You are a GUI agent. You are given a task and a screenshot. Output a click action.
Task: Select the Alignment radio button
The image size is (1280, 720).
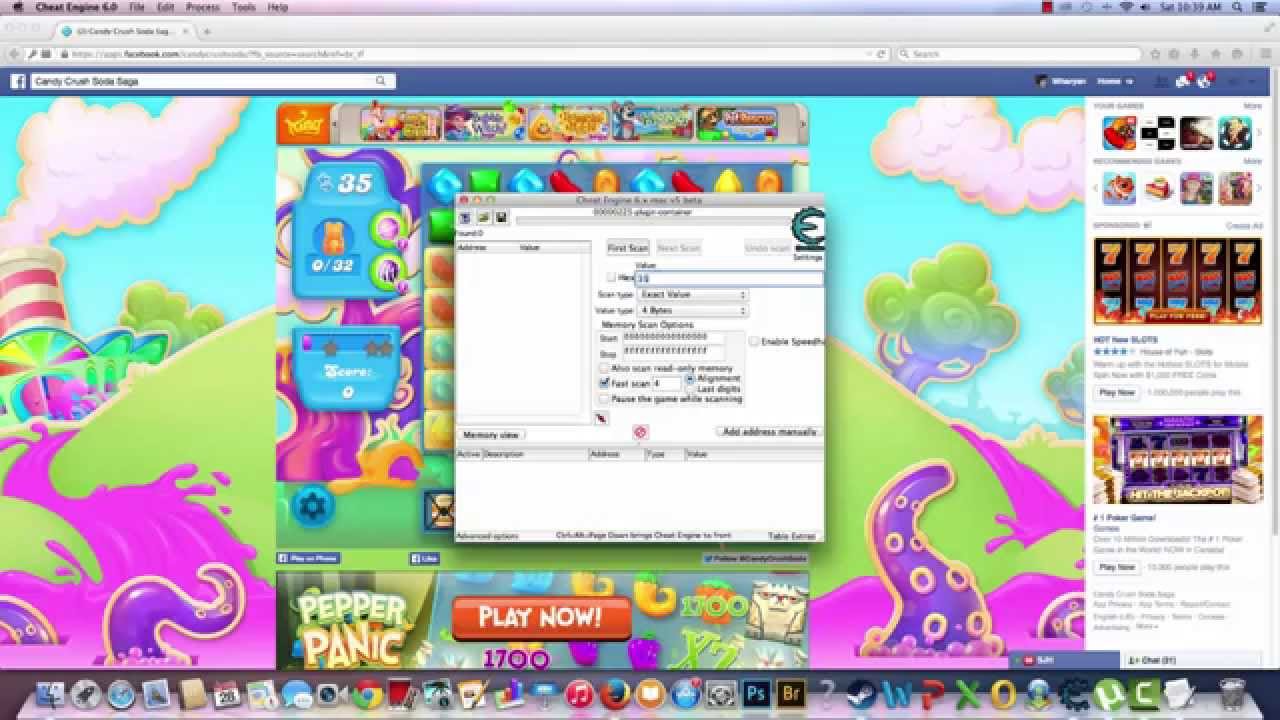690,378
